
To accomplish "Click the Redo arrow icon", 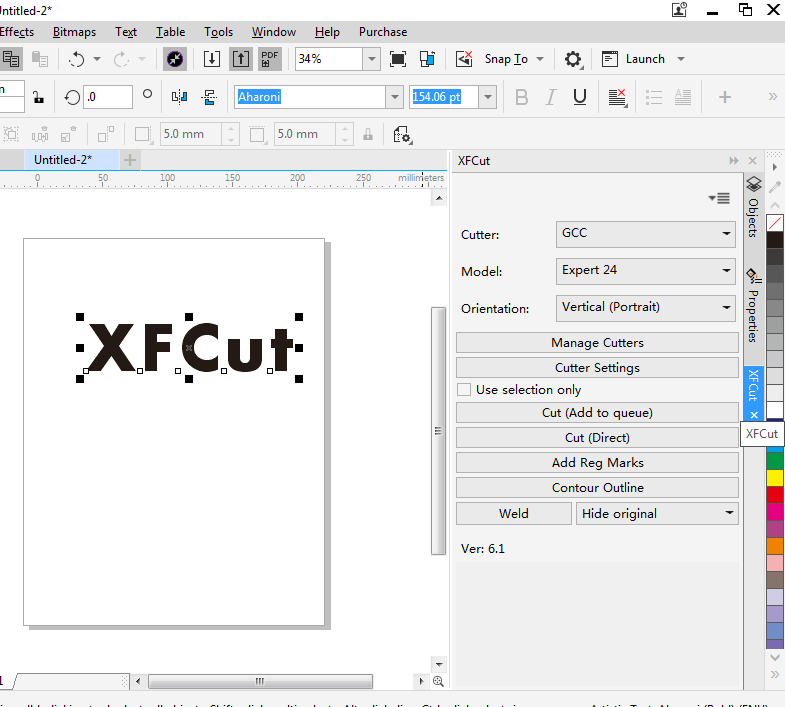I will click(x=121, y=59).
